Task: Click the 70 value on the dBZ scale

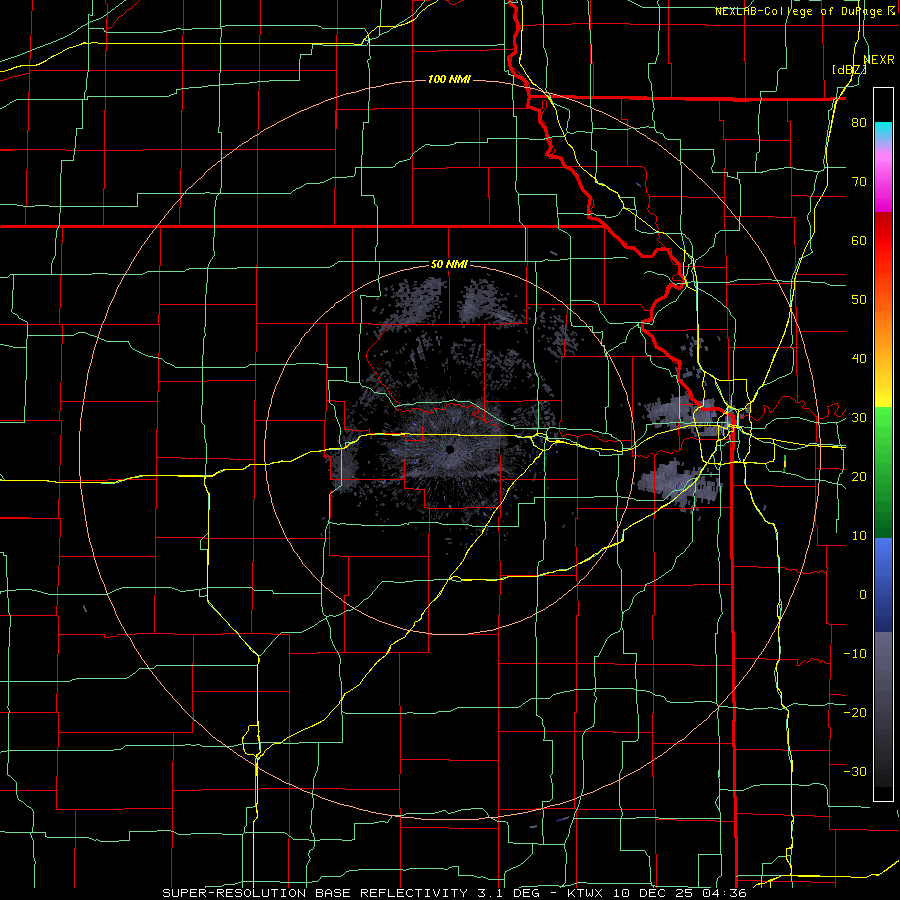Action: [x=859, y=182]
